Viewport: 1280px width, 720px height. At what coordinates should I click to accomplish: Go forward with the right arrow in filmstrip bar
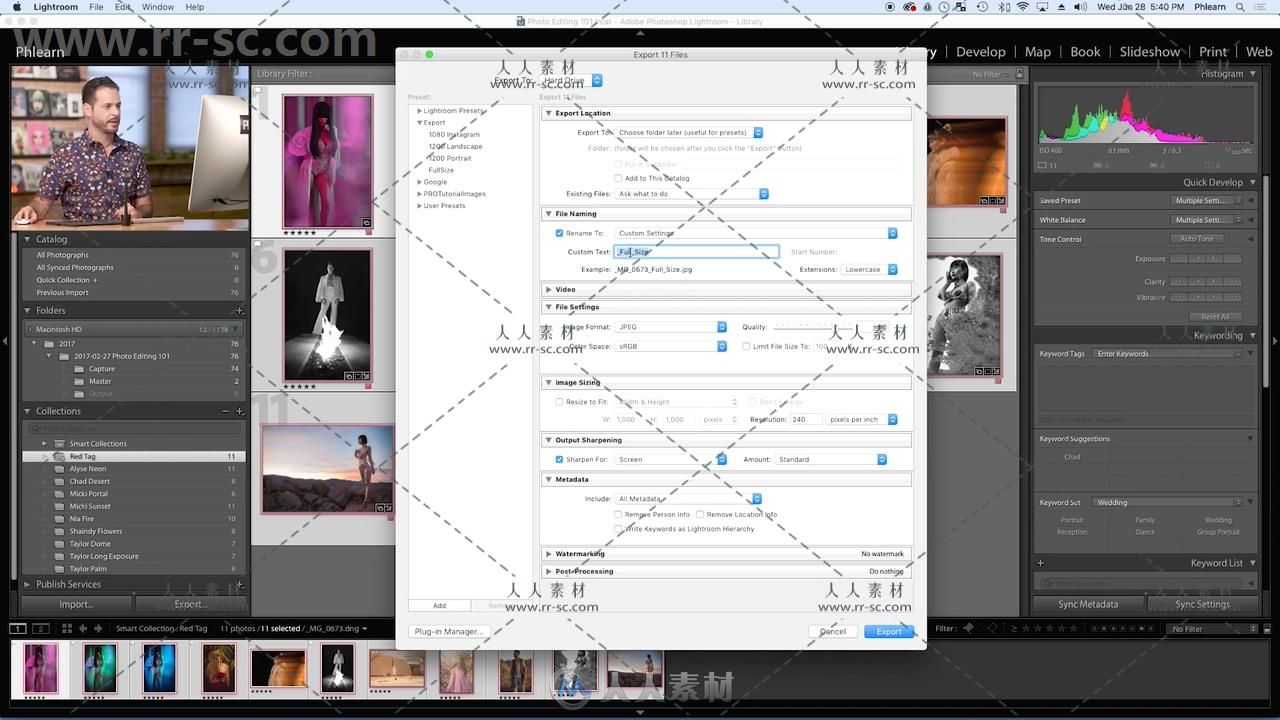(x=96, y=629)
